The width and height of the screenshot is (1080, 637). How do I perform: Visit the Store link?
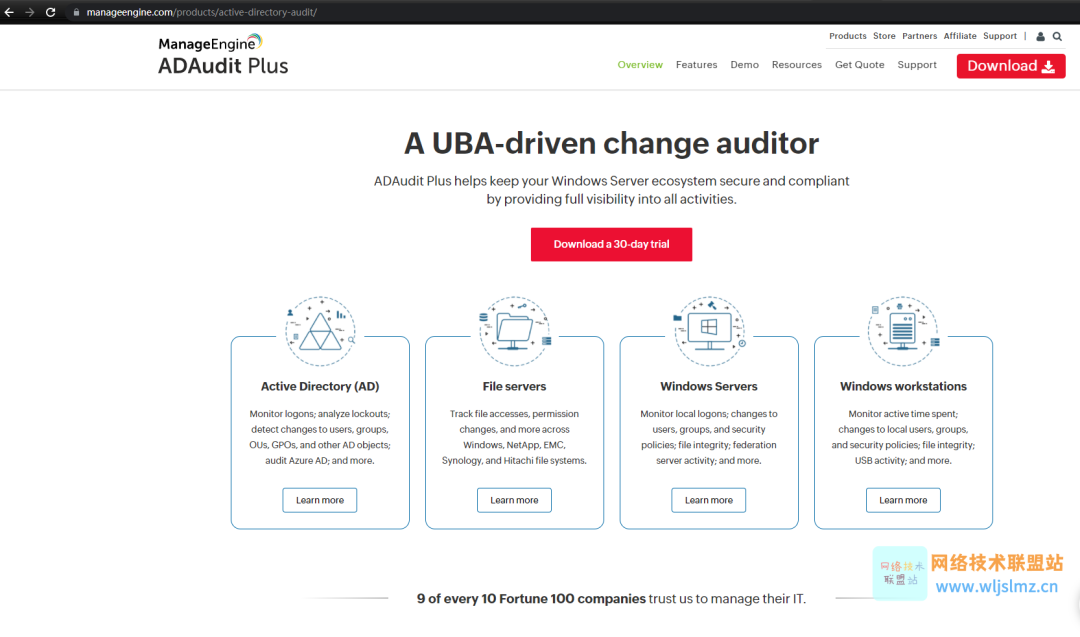click(x=884, y=36)
